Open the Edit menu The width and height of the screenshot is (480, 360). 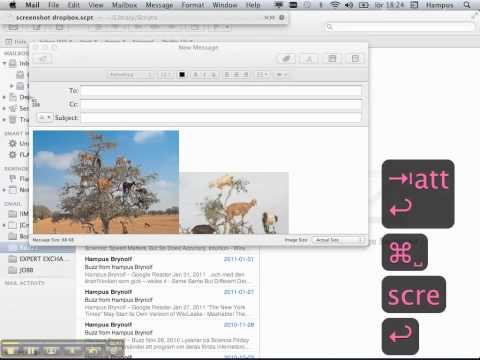tap(73, 5)
